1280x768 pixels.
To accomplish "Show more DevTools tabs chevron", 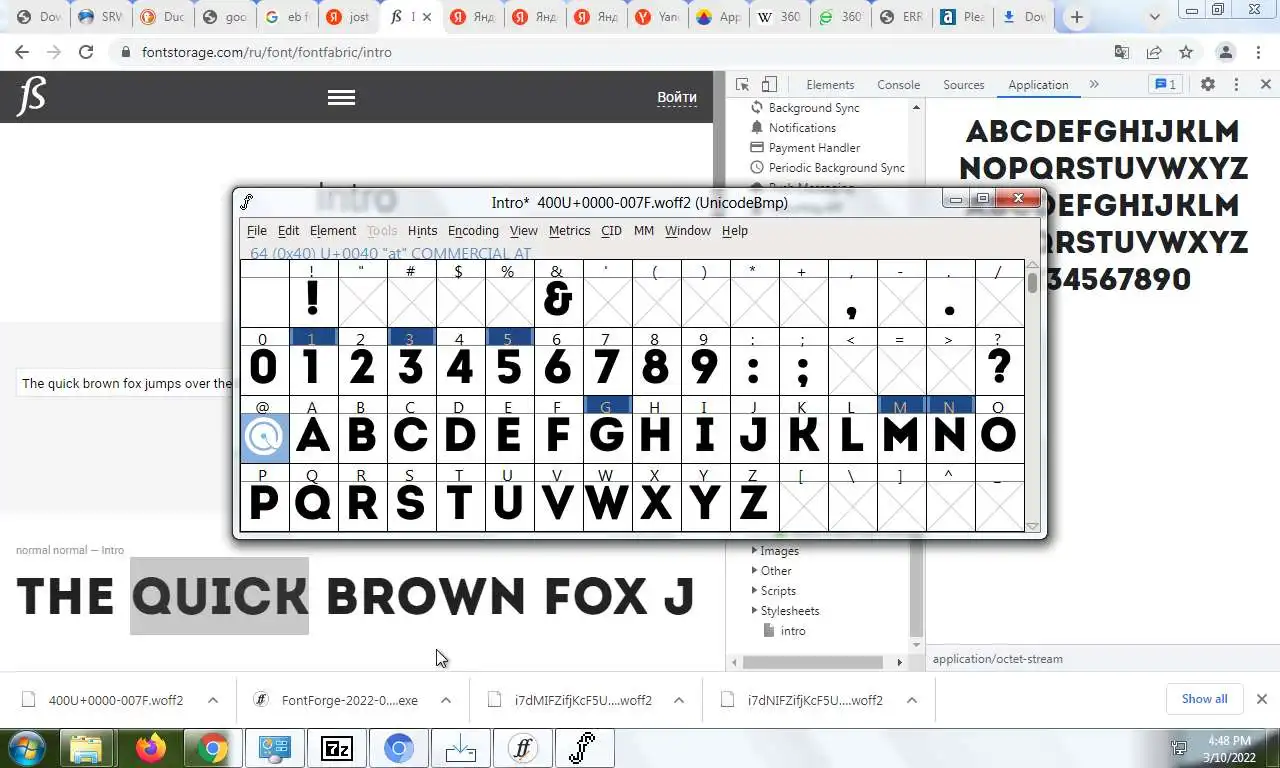I will 1094,85.
